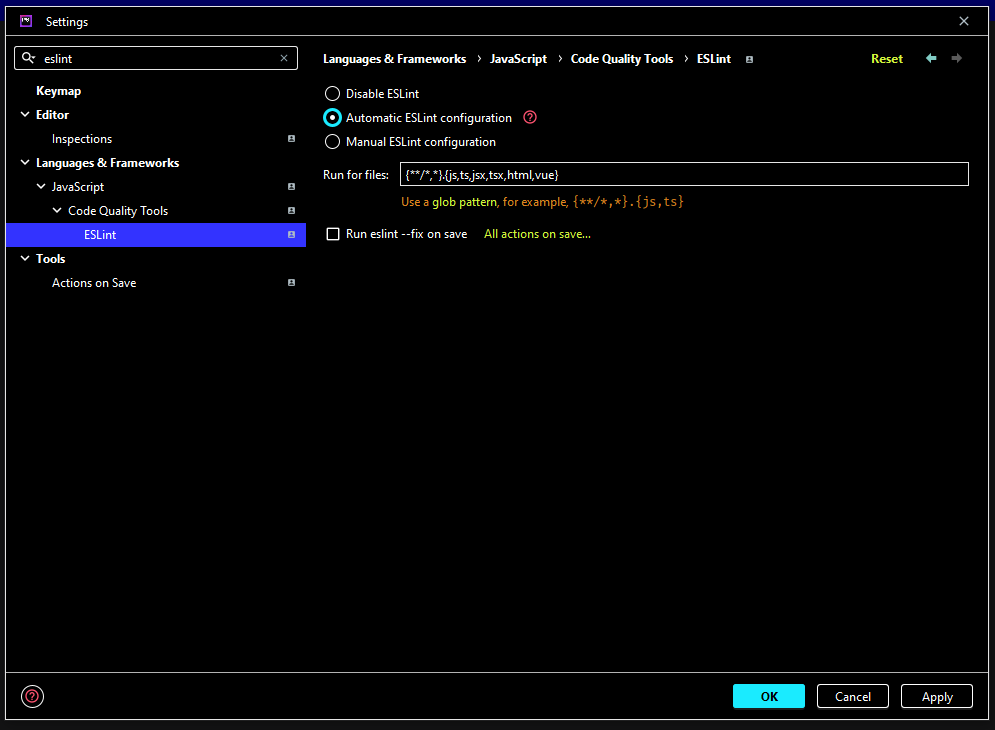Click the Languages & Frameworks breadcrumb
Image resolution: width=995 pixels, height=730 pixels.
(x=394, y=59)
